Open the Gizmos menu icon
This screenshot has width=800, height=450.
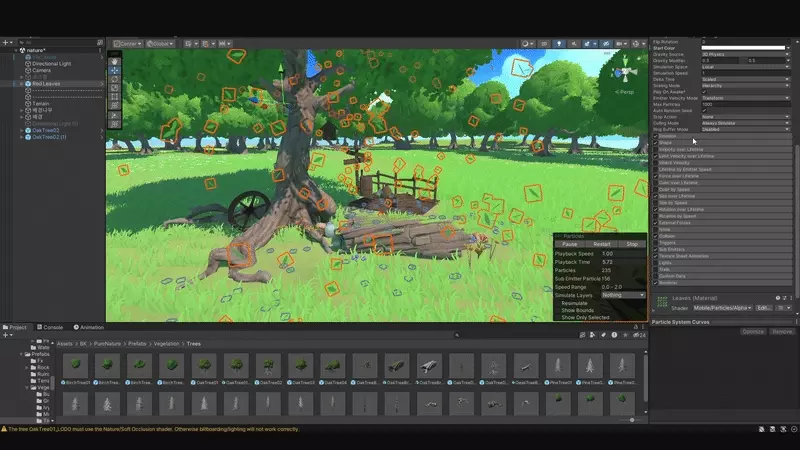point(637,44)
